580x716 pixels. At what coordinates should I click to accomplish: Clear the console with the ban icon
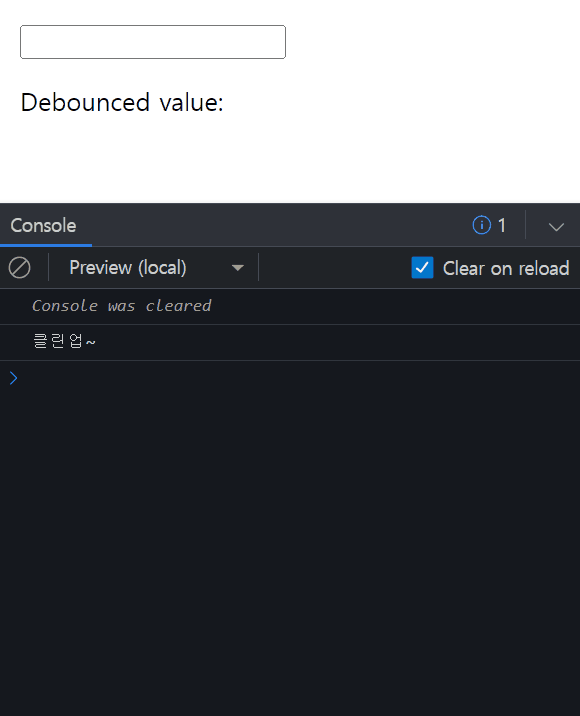click(x=20, y=268)
